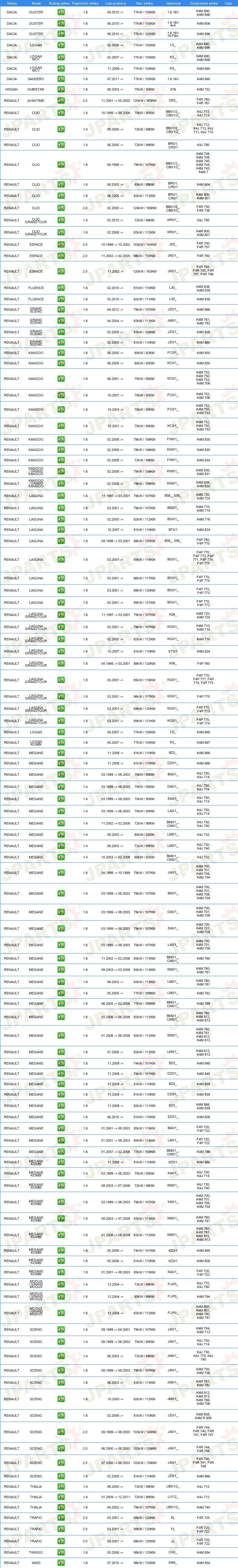Click the fuel icon for MODUS / GRAND MODUS K4M 794
Screen dimensions: 238x1568
coord(61,1297)
